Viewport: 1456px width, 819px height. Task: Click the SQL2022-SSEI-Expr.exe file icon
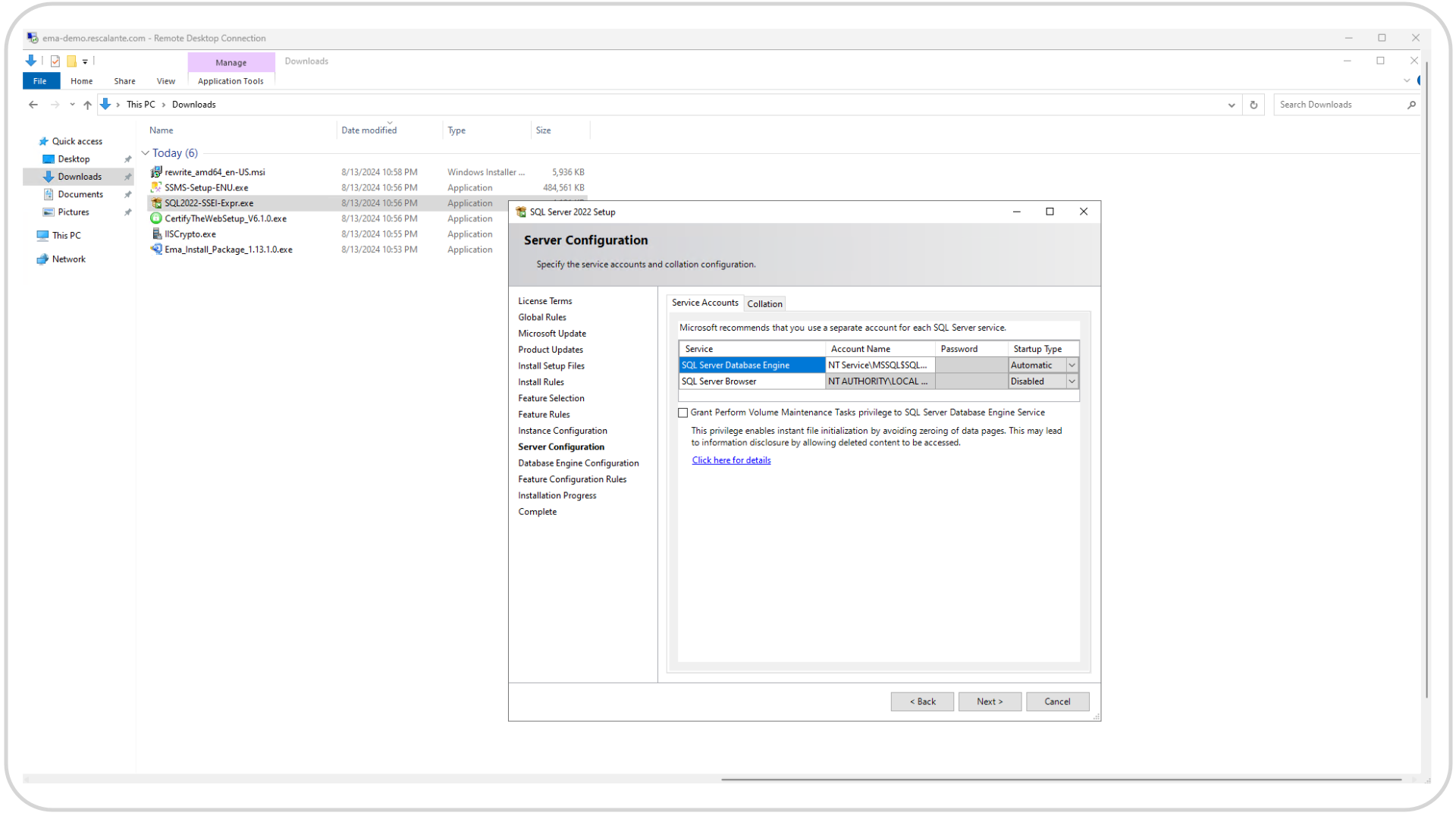click(x=156, y=203)
